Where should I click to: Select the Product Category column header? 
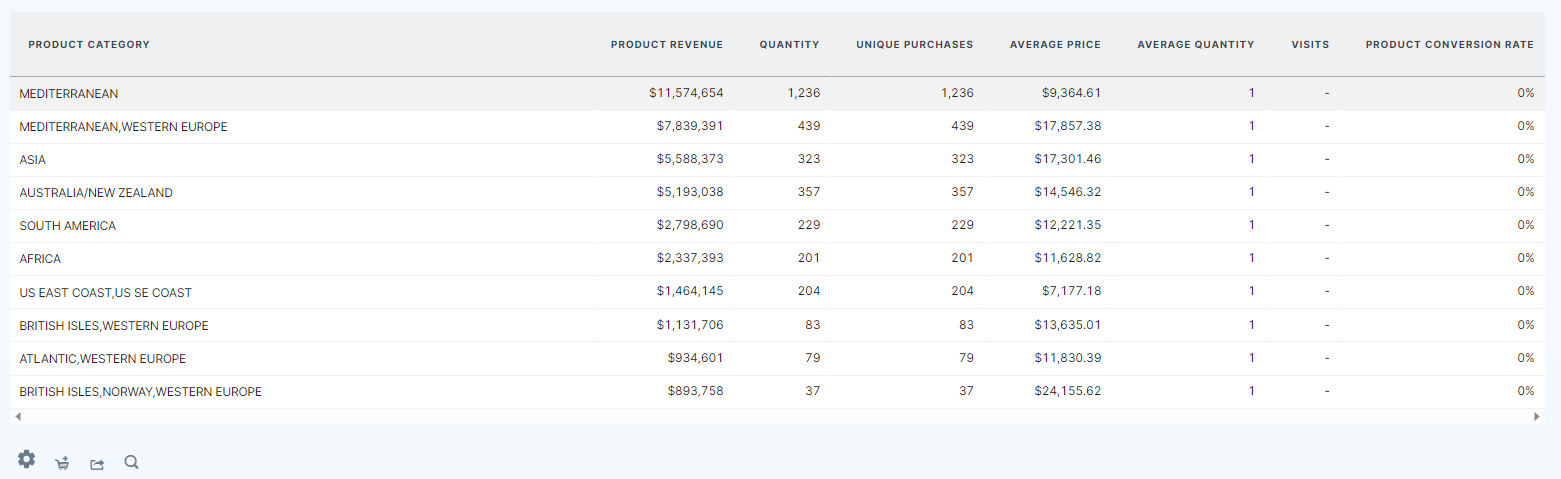coord(89,45)
